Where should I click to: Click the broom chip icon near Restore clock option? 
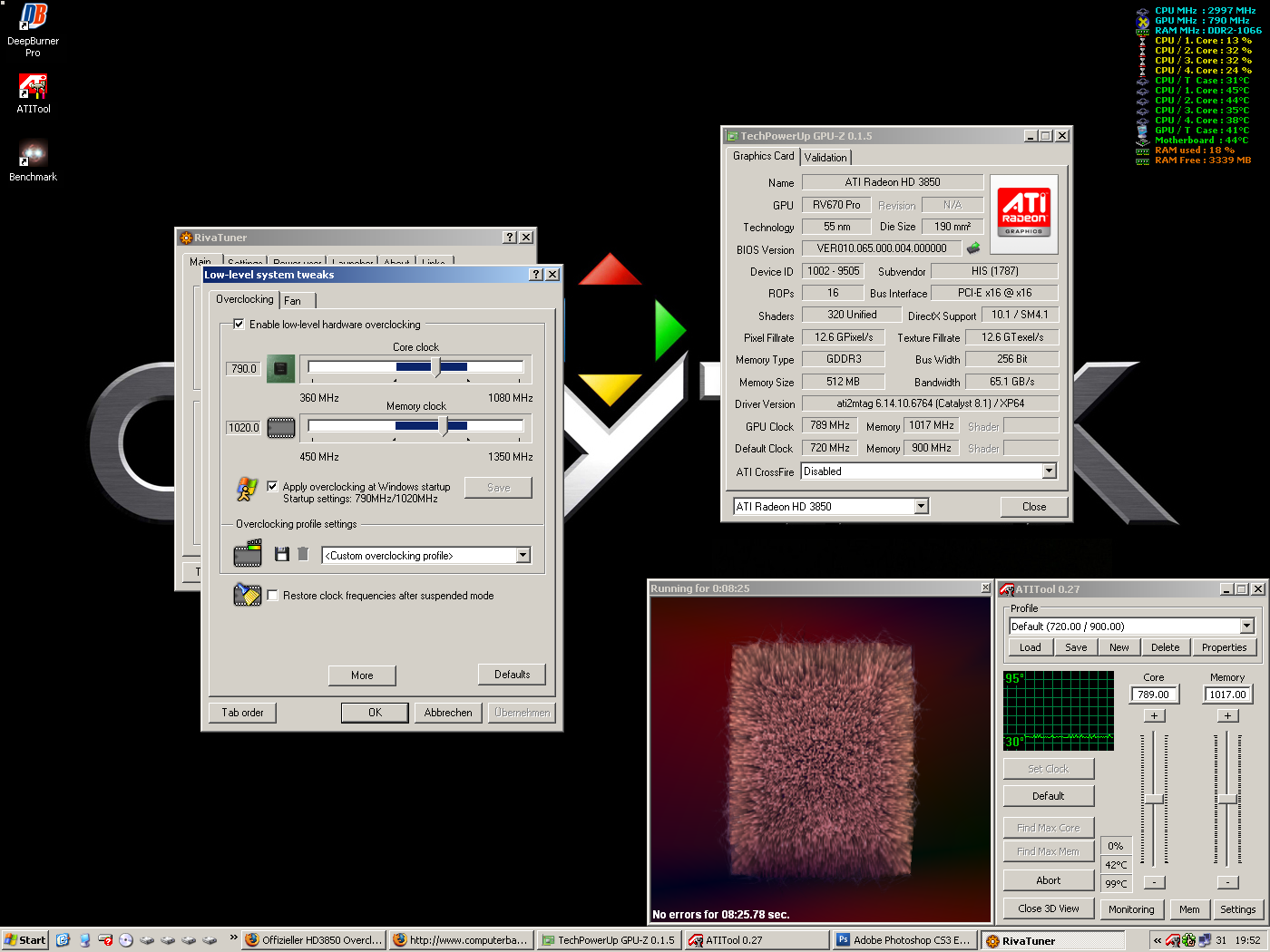(x=247, y=595)
